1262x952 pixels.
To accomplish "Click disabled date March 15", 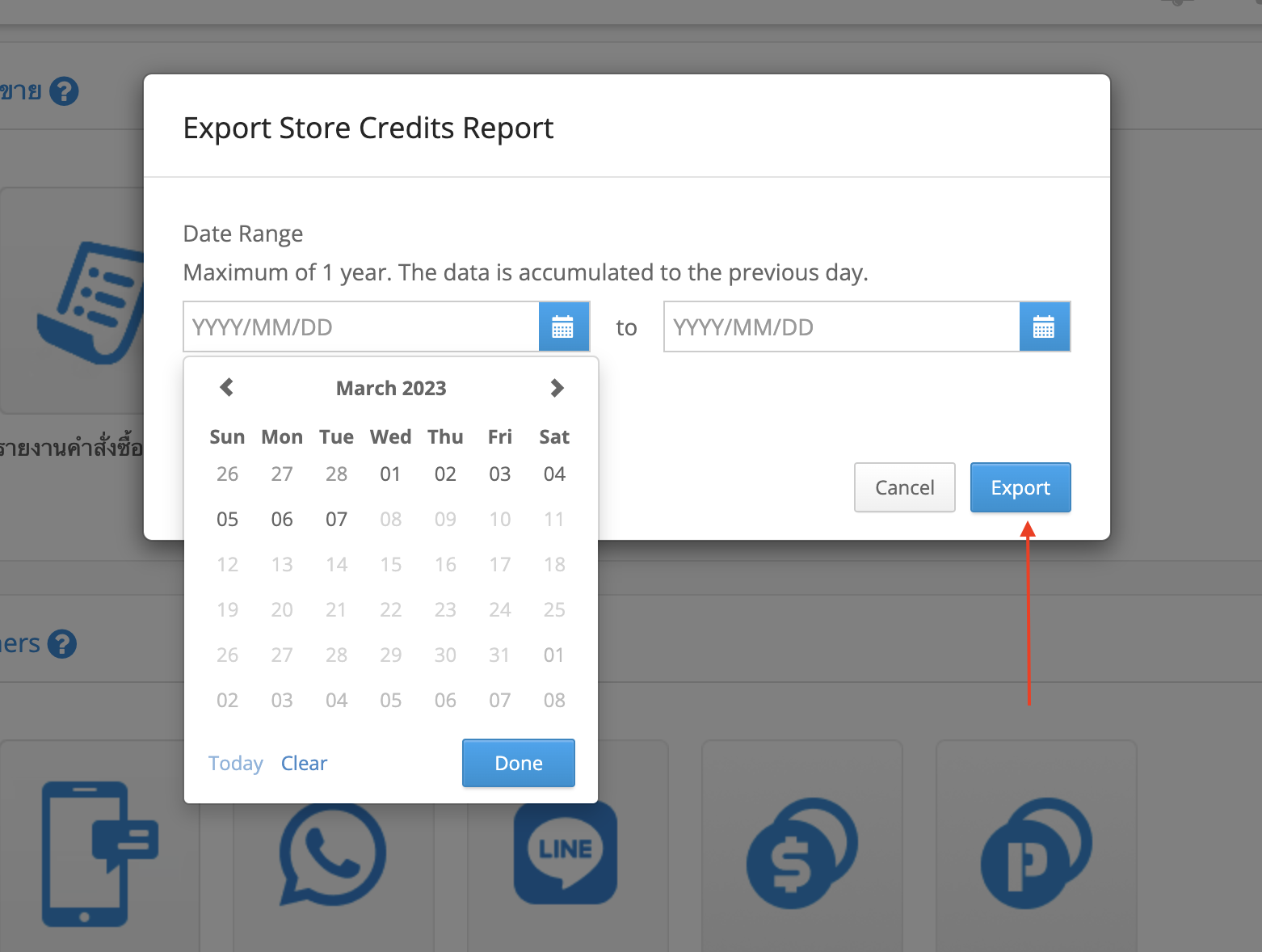I will tap(391, 564).
